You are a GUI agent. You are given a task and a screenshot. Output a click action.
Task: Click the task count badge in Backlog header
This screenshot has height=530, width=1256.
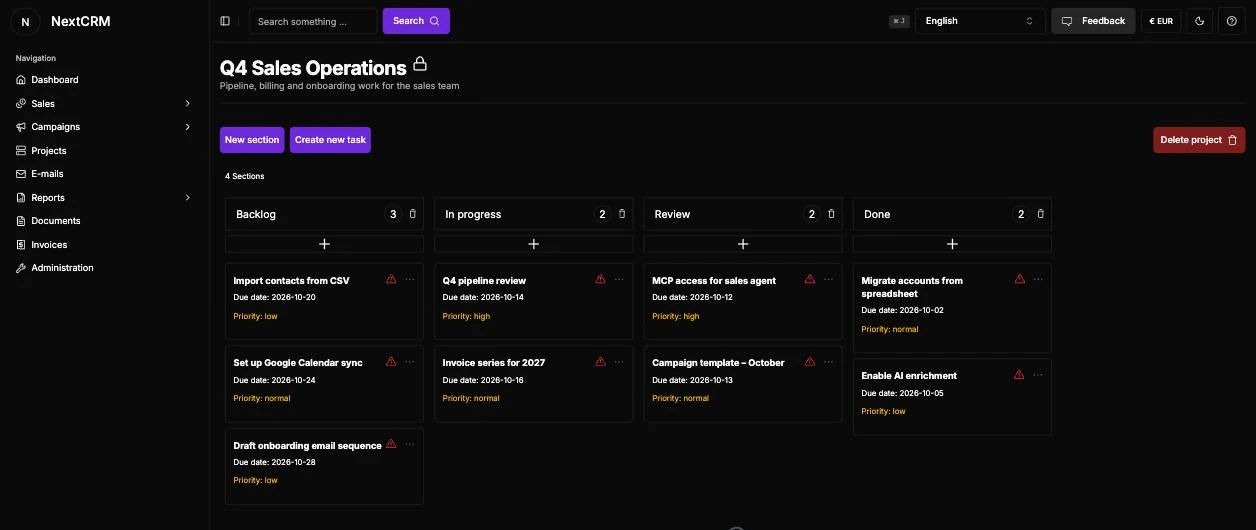tap(393, 214)
